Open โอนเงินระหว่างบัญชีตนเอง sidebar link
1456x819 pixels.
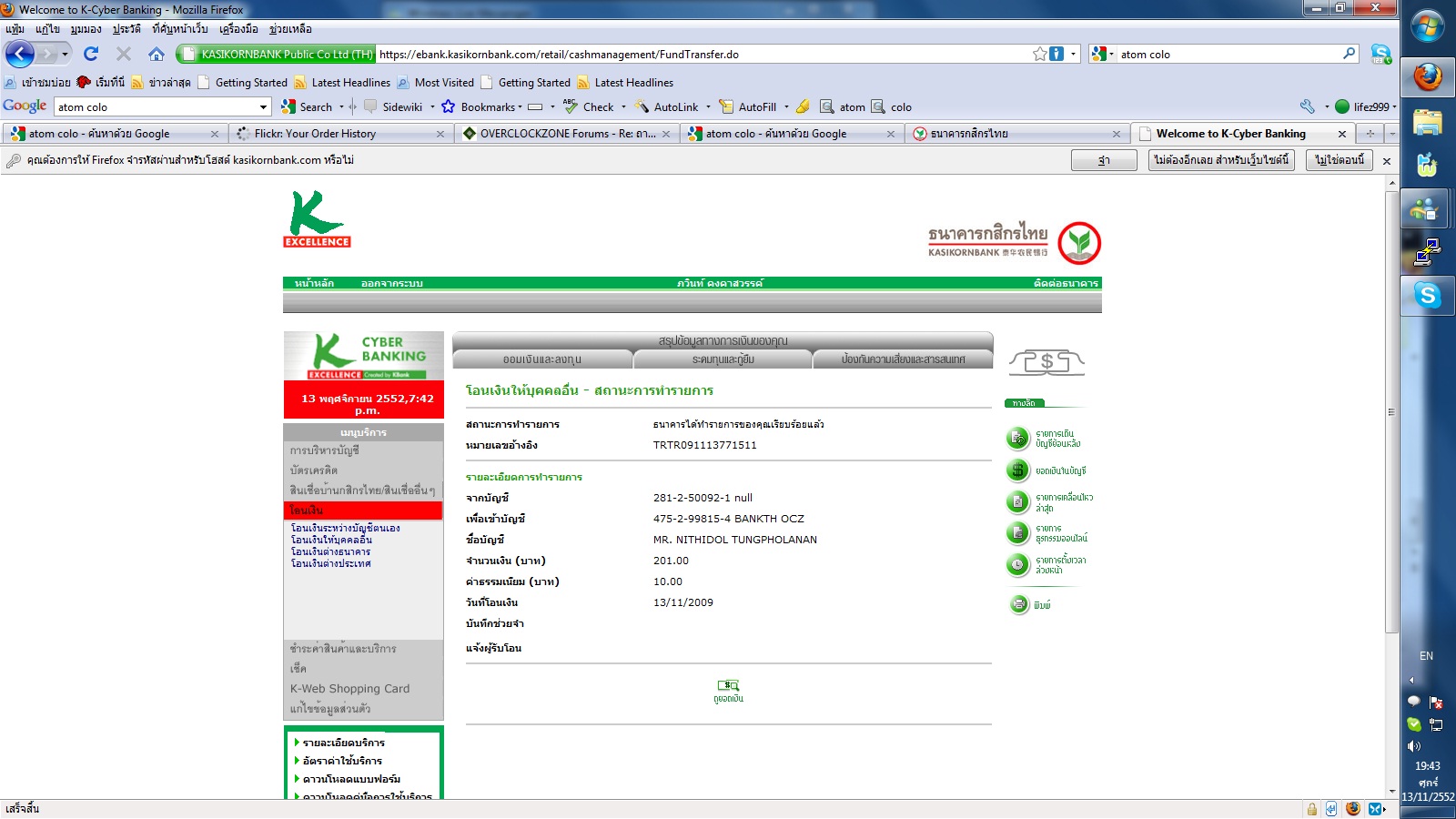click(x=345, y=528)
